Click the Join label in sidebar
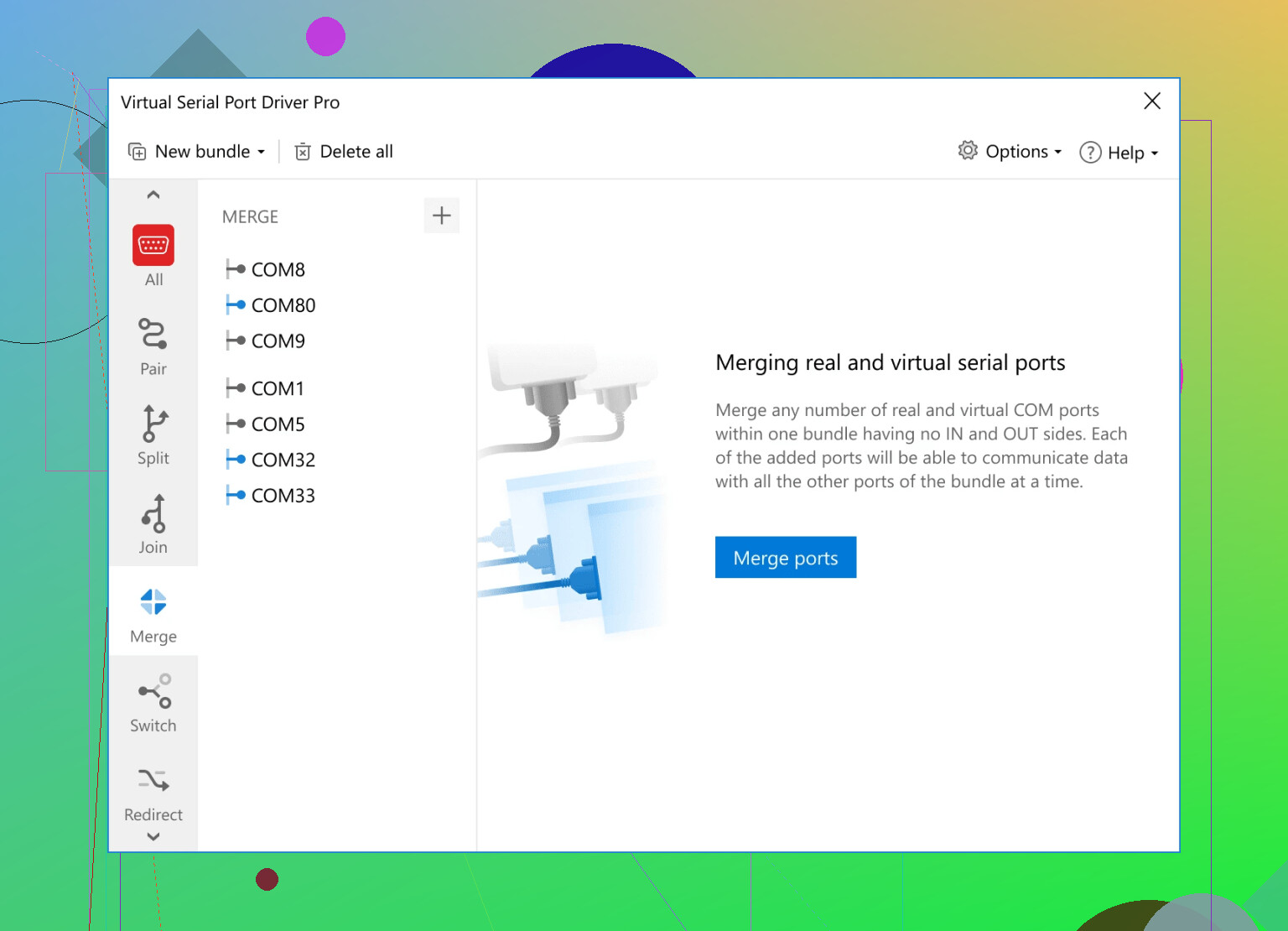The width and height of the screenshot is (1288, 931). (153, 547)
